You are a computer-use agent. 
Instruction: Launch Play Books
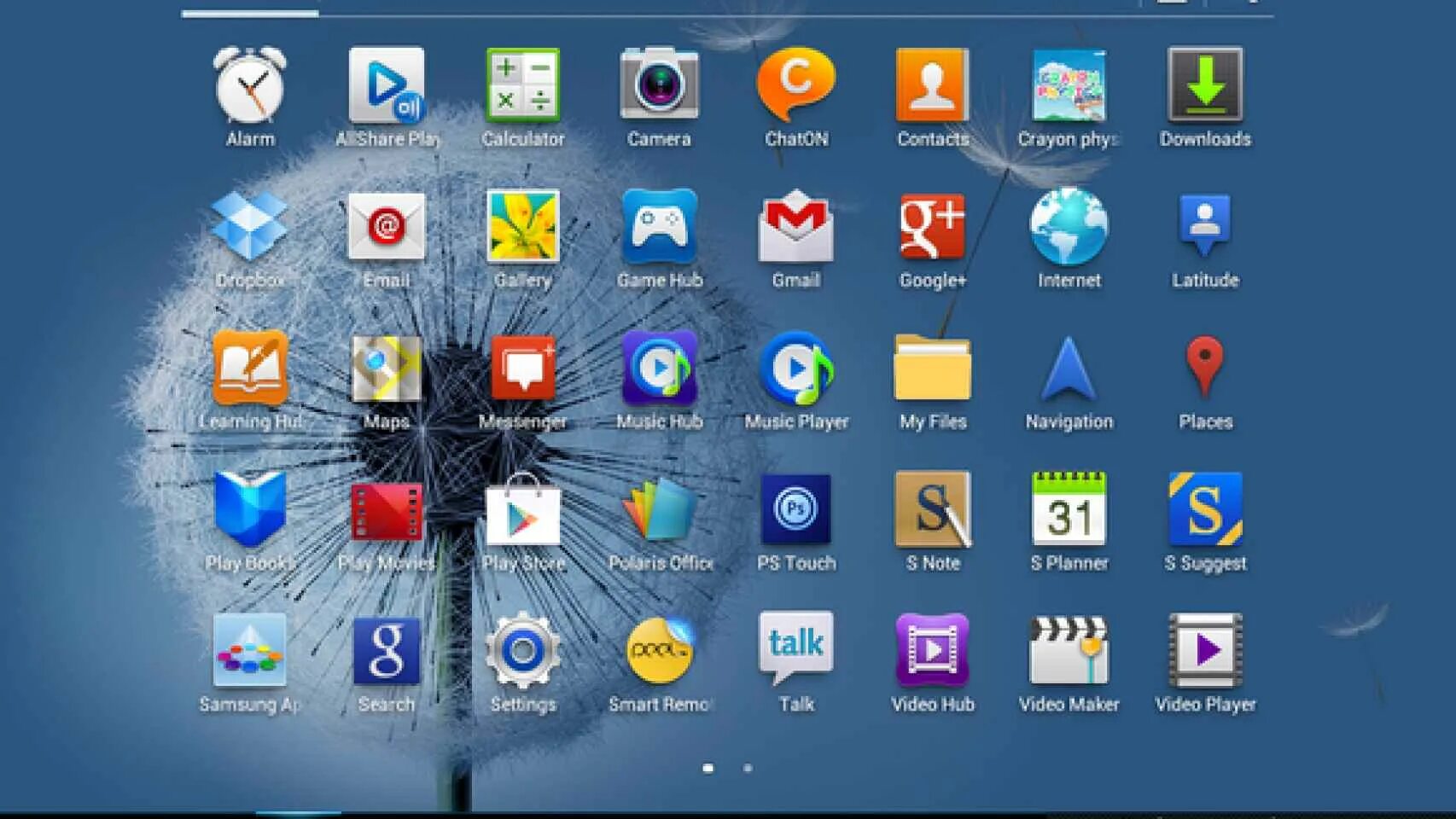tap(250, 509)
